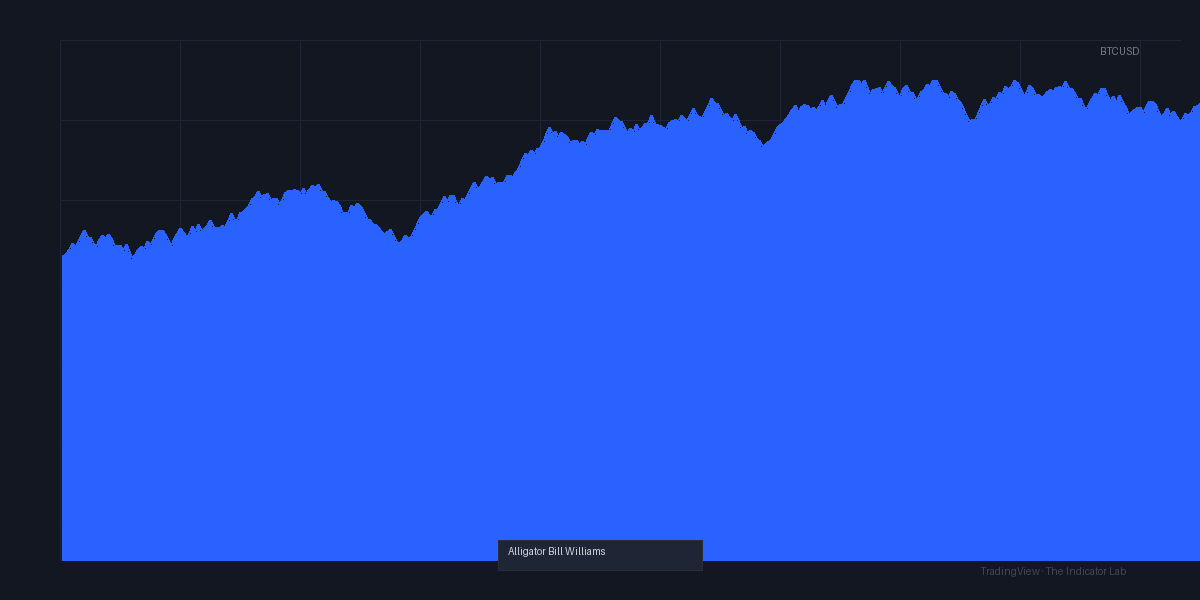Screen dimensions: 1200x600
Task: Click the dark margin left of the chart
Action: (x=30, y=300)
